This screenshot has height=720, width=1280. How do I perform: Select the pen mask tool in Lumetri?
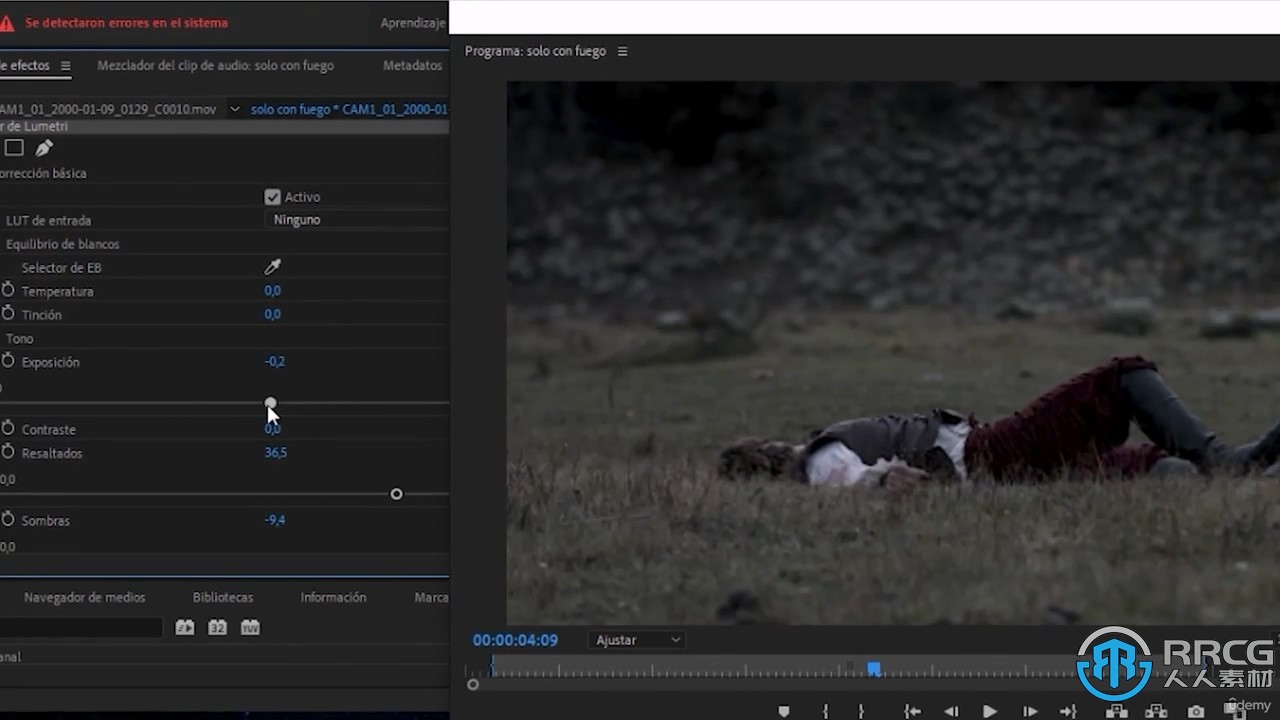[44, 148]
